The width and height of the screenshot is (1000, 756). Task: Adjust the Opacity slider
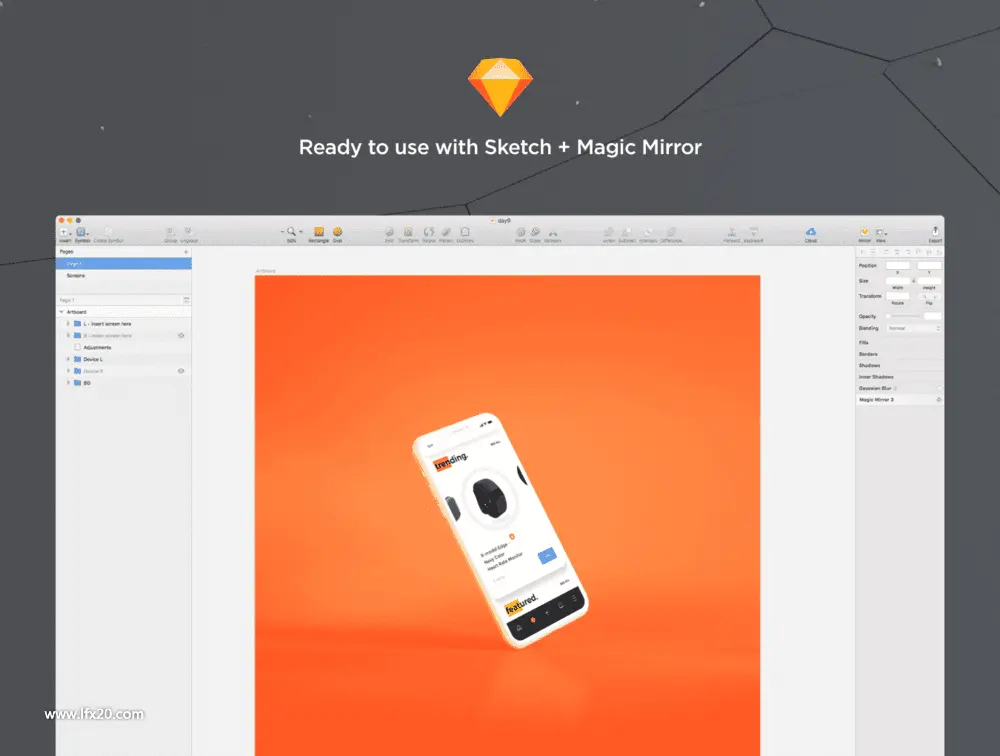tap(904, 316)
